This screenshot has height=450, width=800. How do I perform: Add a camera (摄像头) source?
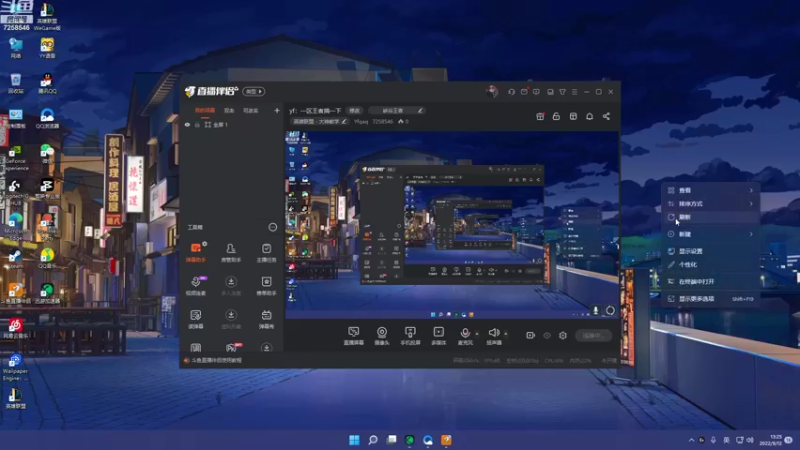click(x=382, y=336)
